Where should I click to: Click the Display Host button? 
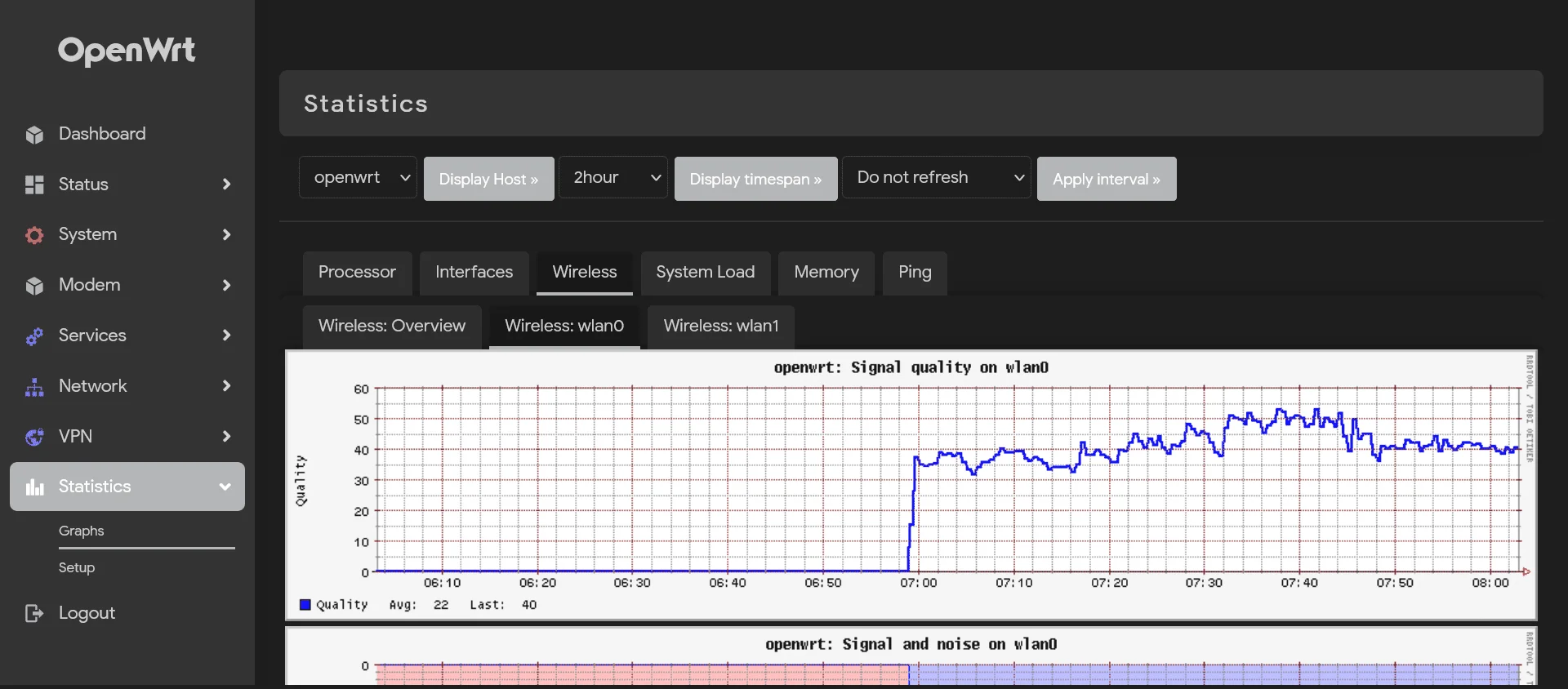pos(488,179)
